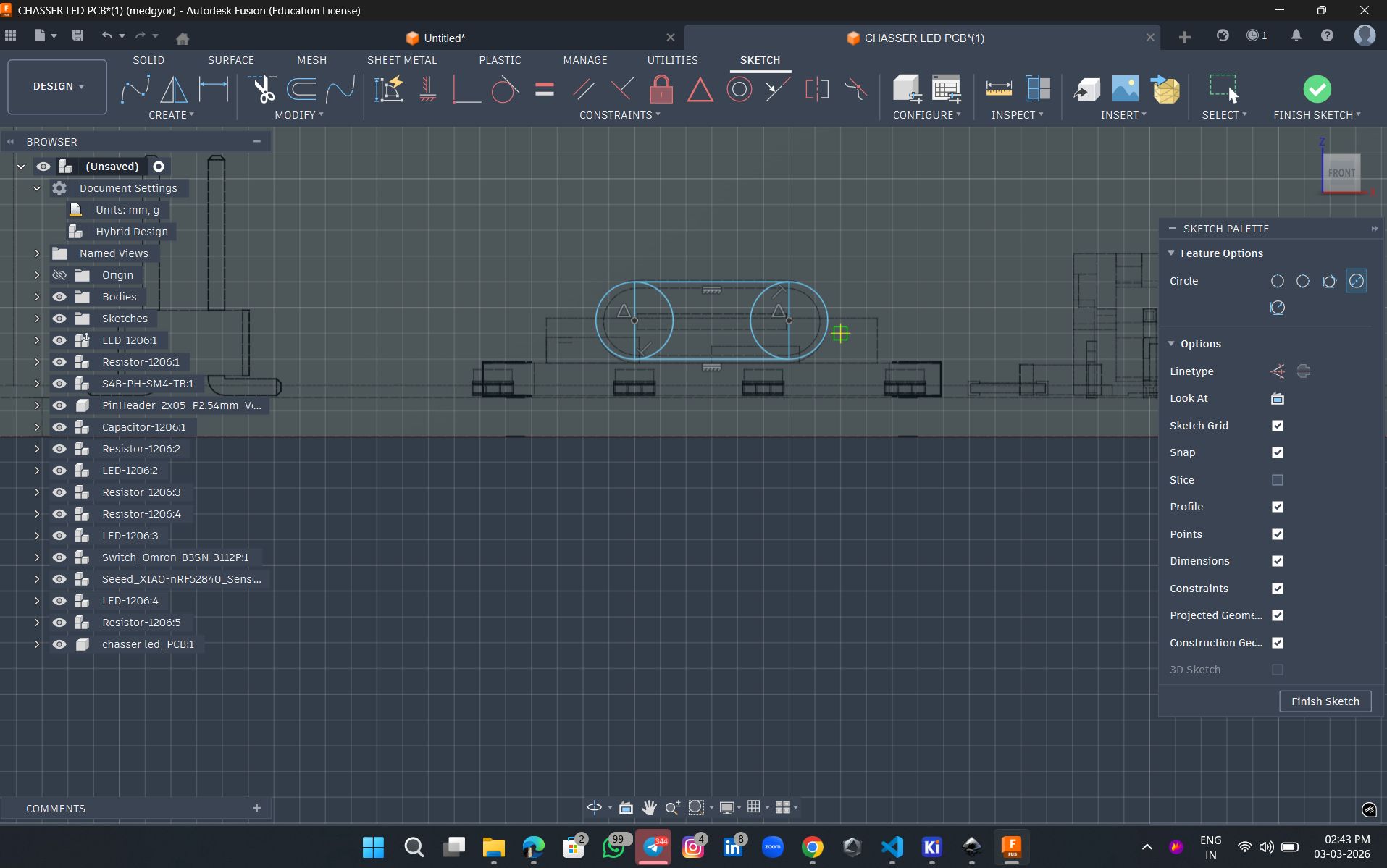Expand the Named Views folder

37,253
